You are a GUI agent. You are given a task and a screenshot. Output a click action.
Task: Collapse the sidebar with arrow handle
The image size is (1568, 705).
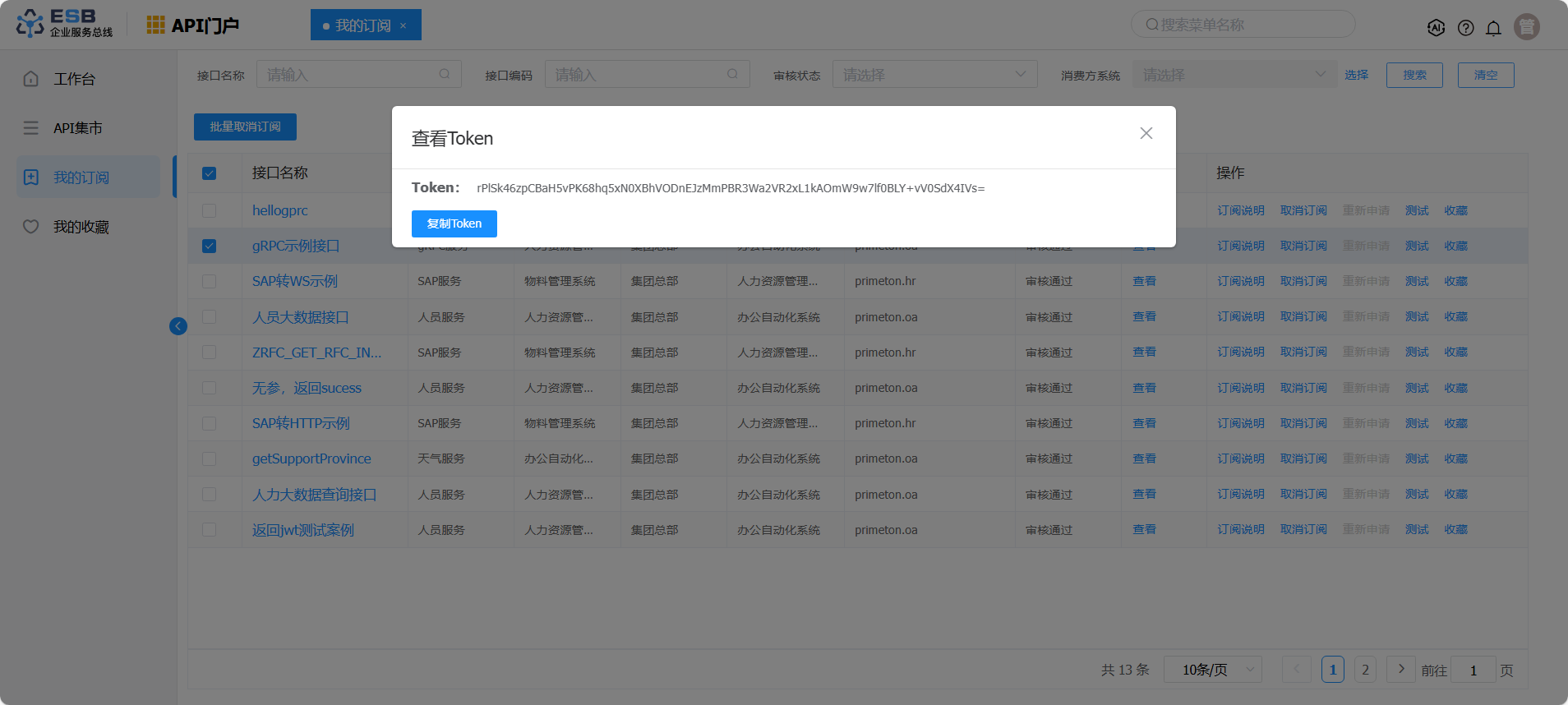[178, 326]
